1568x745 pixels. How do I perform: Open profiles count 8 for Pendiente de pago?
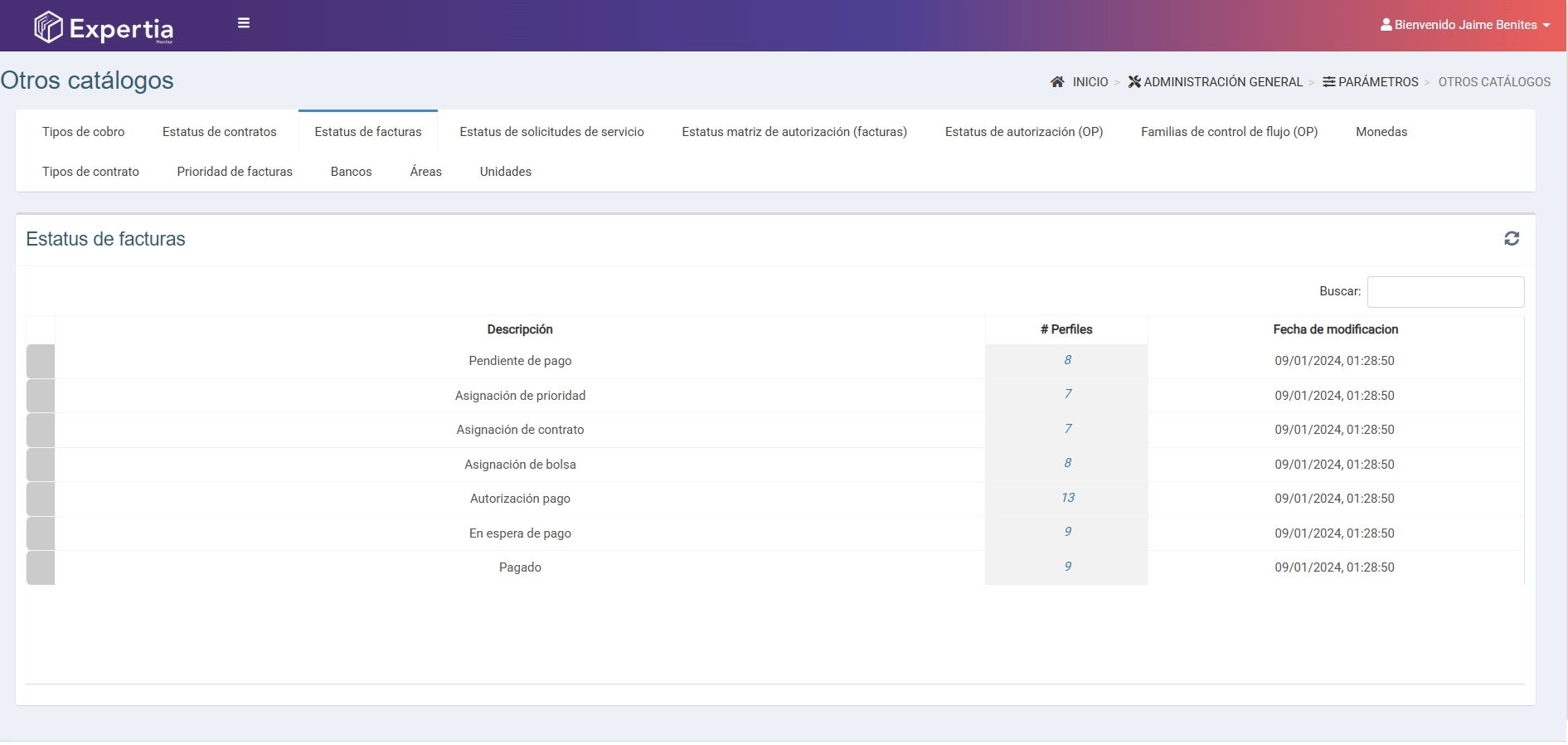pos(1068,360)
